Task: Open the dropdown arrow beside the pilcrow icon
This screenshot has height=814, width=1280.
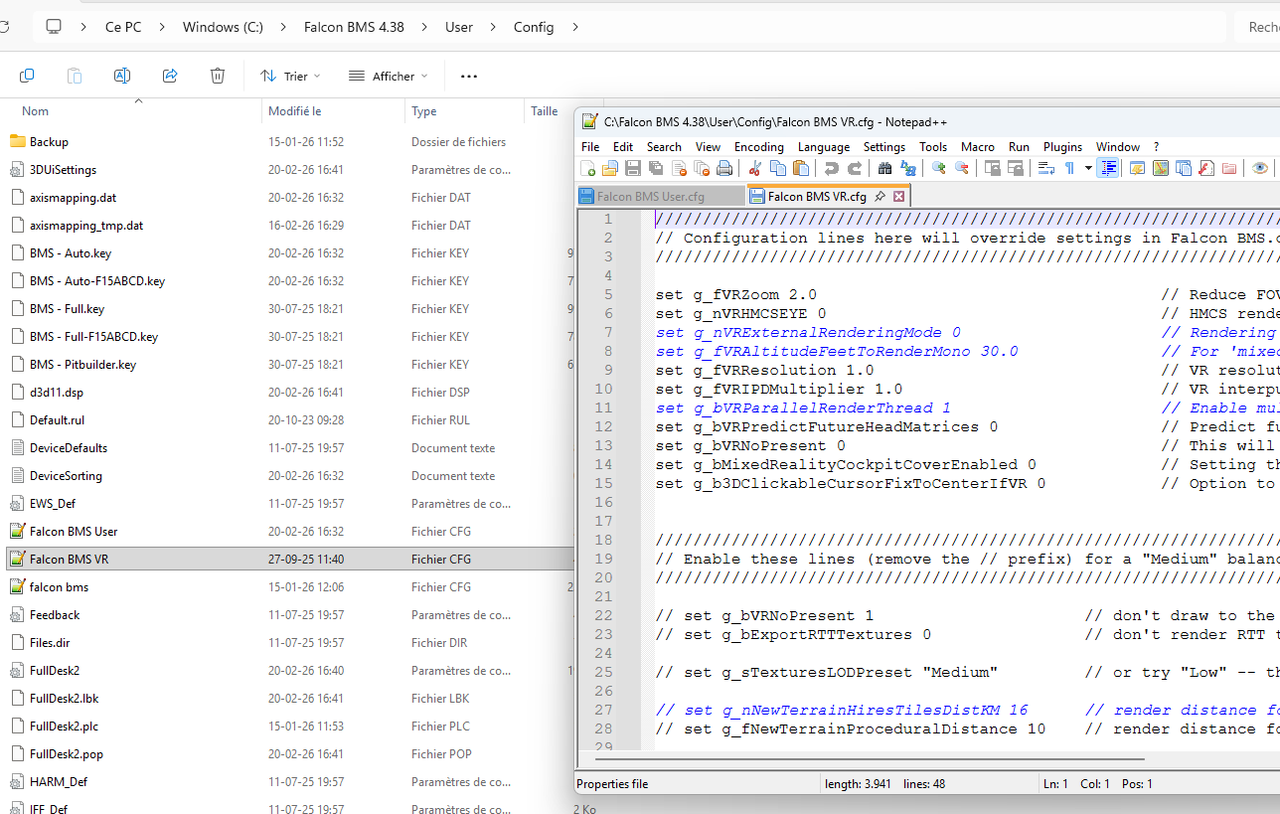Action: 1088,169
